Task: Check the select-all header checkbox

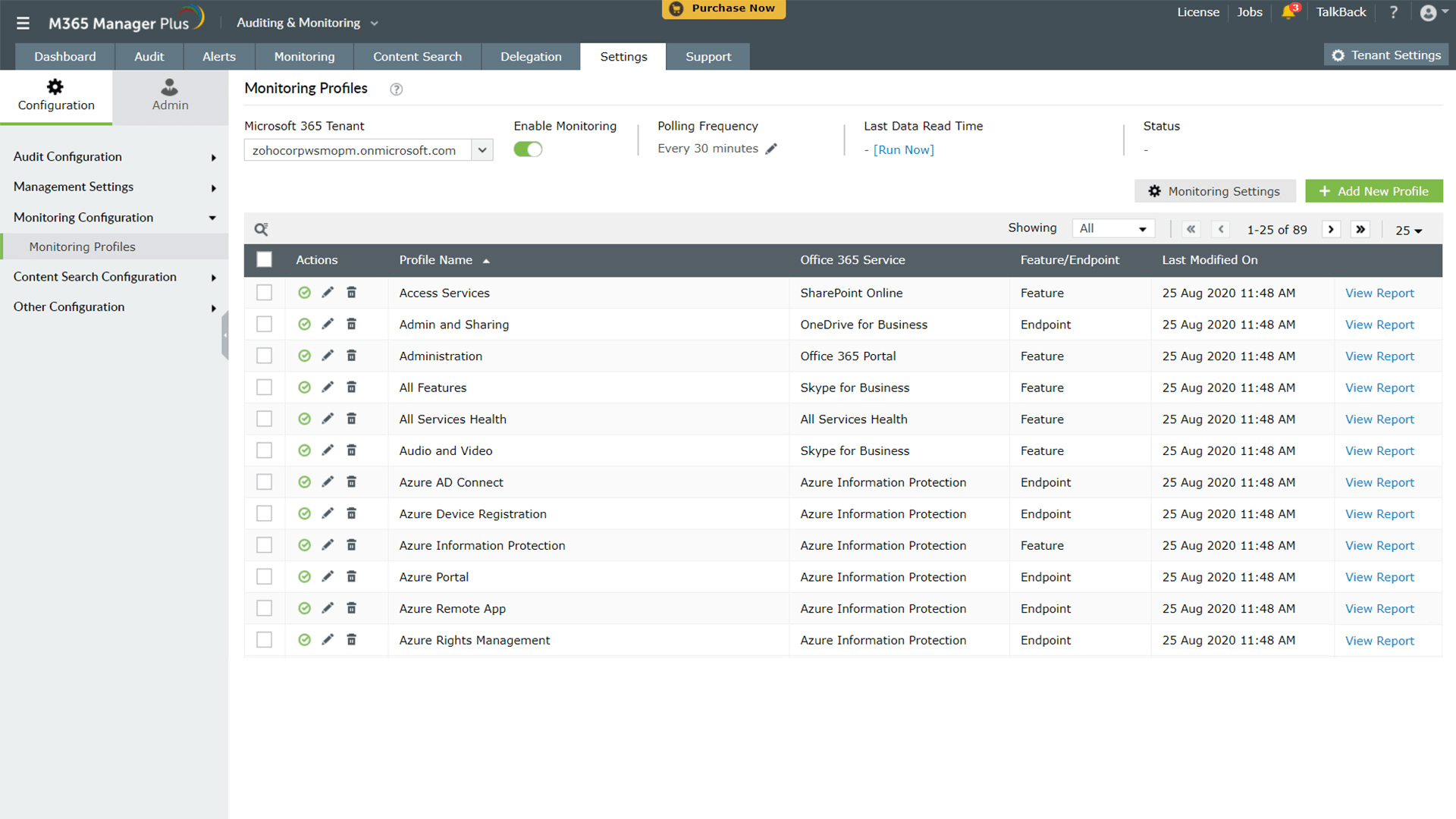Action: coord(264,259)
